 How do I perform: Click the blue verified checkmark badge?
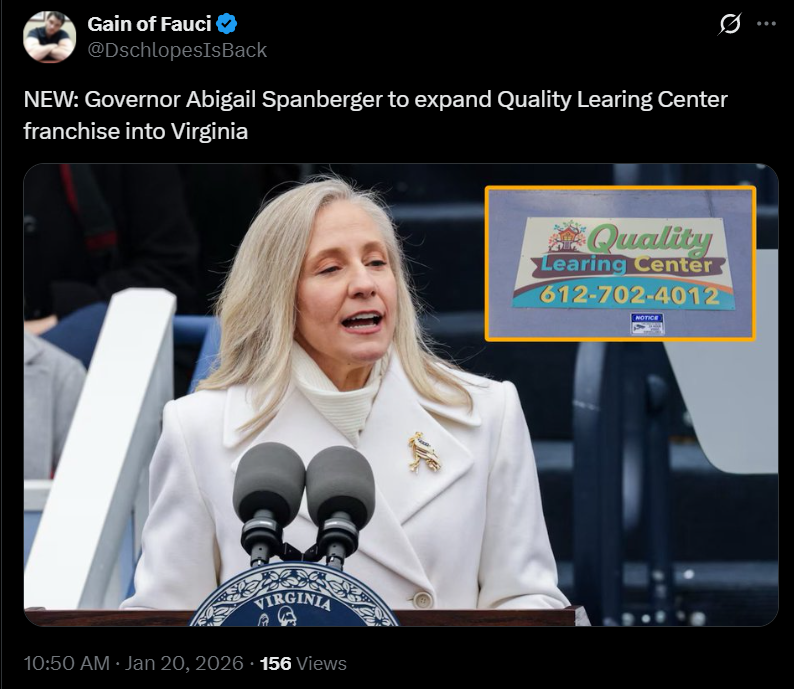[226, 24]
